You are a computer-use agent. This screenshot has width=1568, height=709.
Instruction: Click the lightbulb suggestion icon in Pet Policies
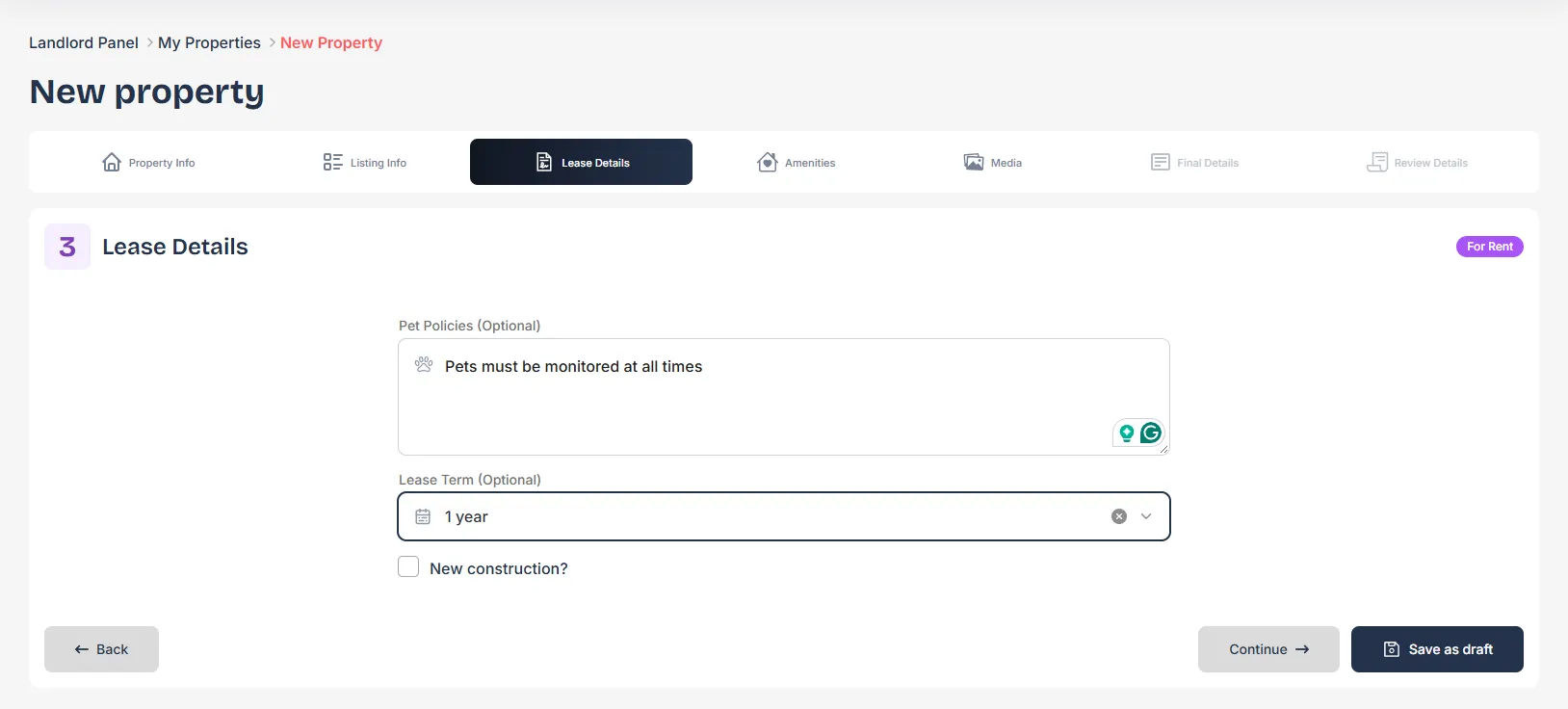pyautogui.click(x=1126, y=433)
